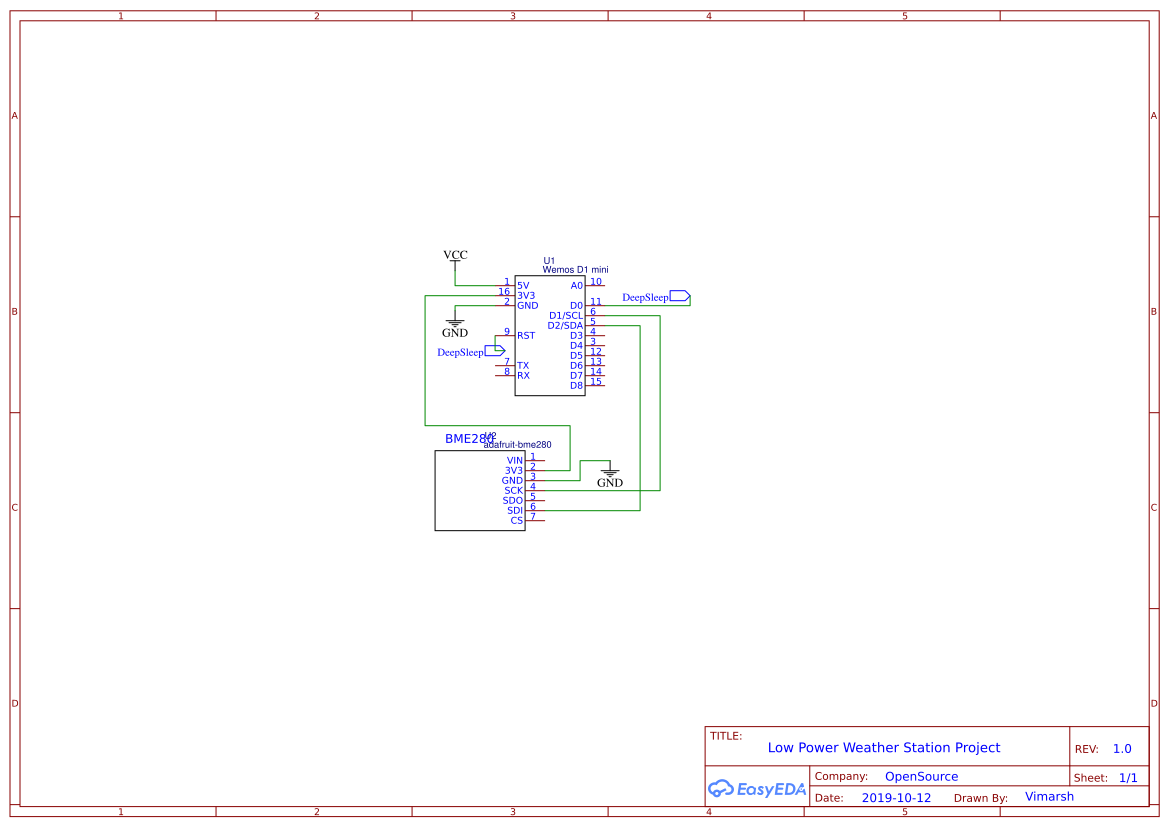Select the CS pin label
Screen dimensions: 1170x827
click(x=517, y=521)
